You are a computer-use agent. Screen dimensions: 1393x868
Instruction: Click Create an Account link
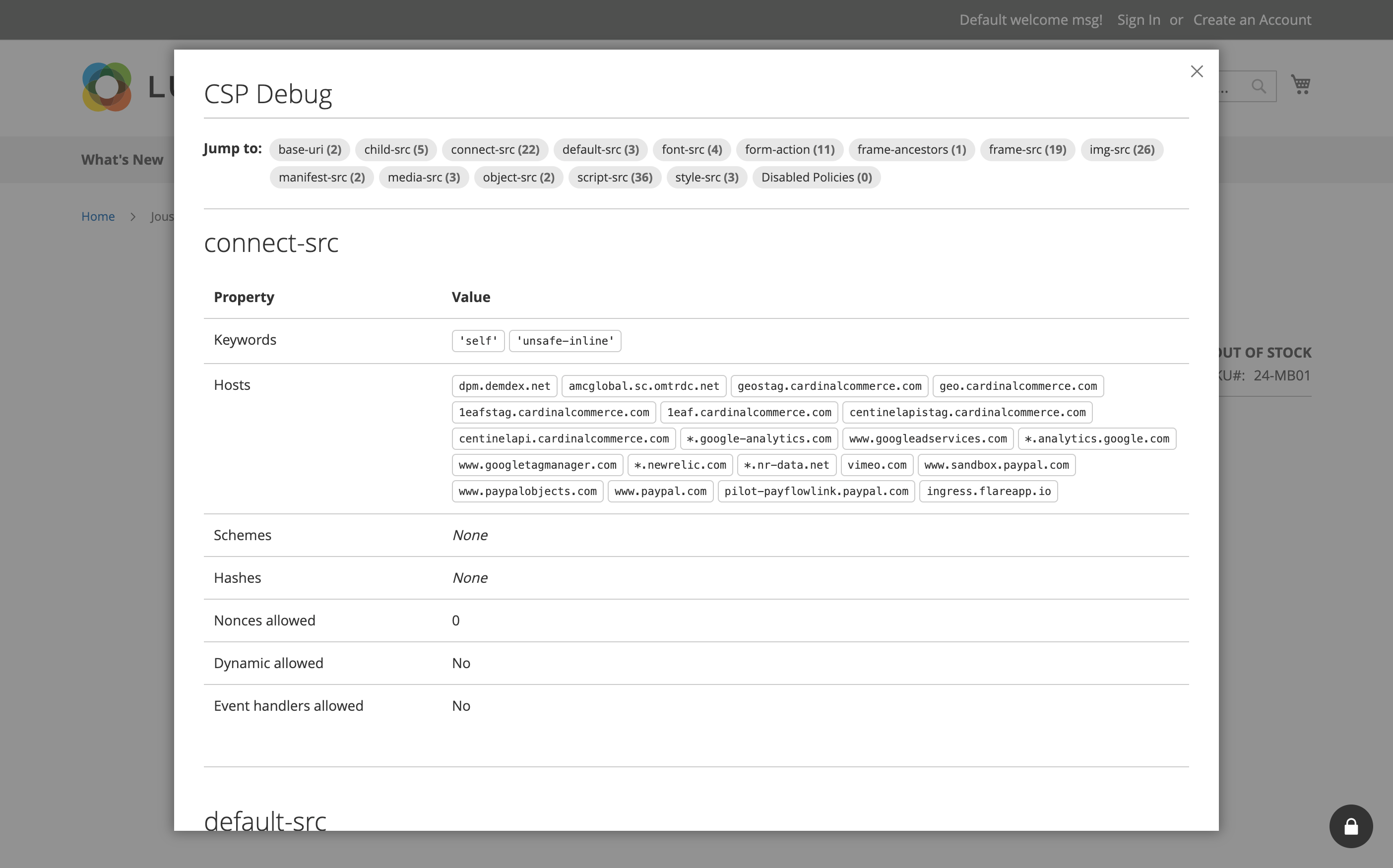point(1252,19)
